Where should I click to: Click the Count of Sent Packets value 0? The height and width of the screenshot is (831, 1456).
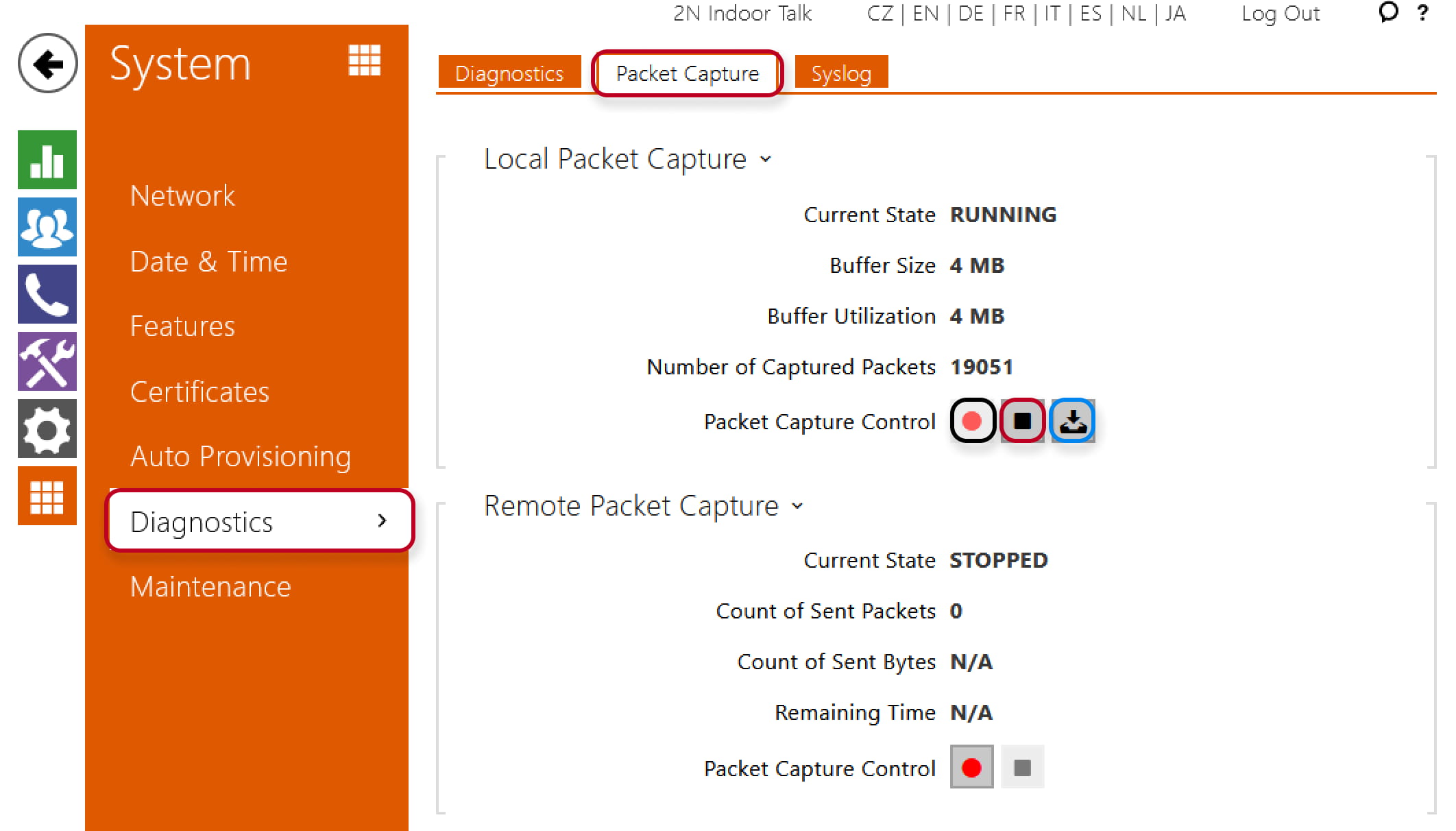956,611
